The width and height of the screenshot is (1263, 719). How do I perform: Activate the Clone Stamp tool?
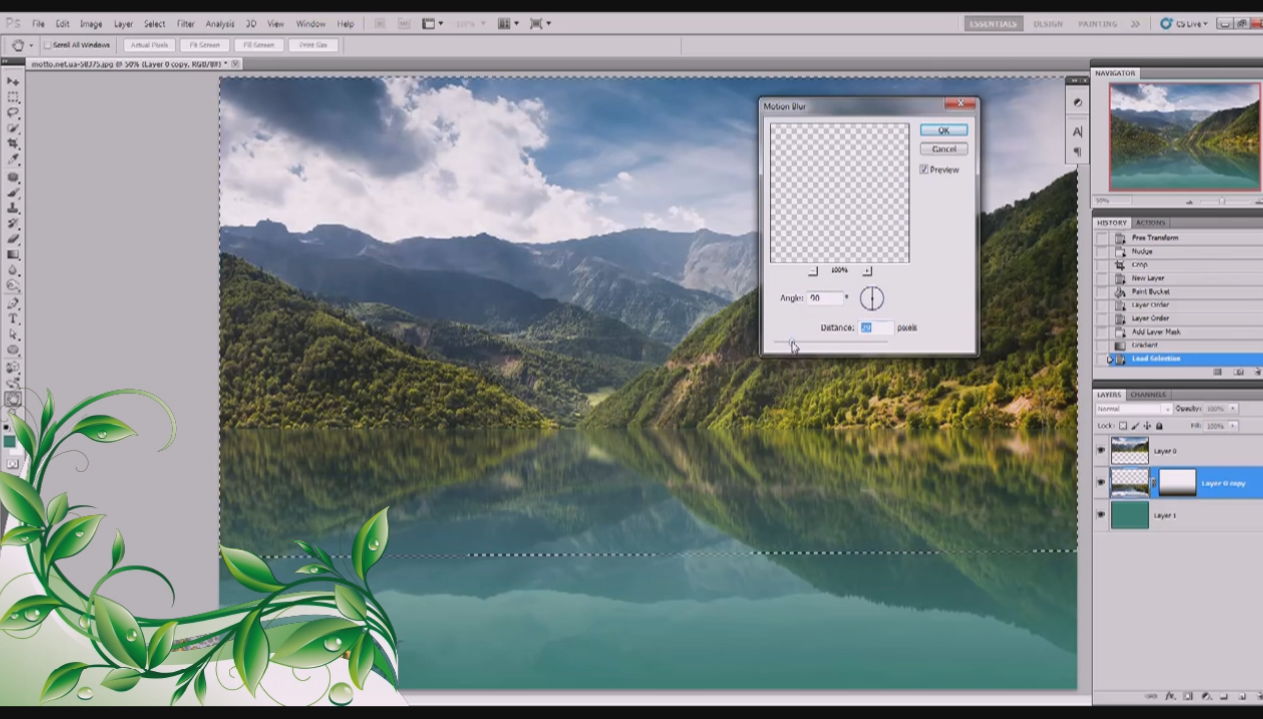pos(13,207)
